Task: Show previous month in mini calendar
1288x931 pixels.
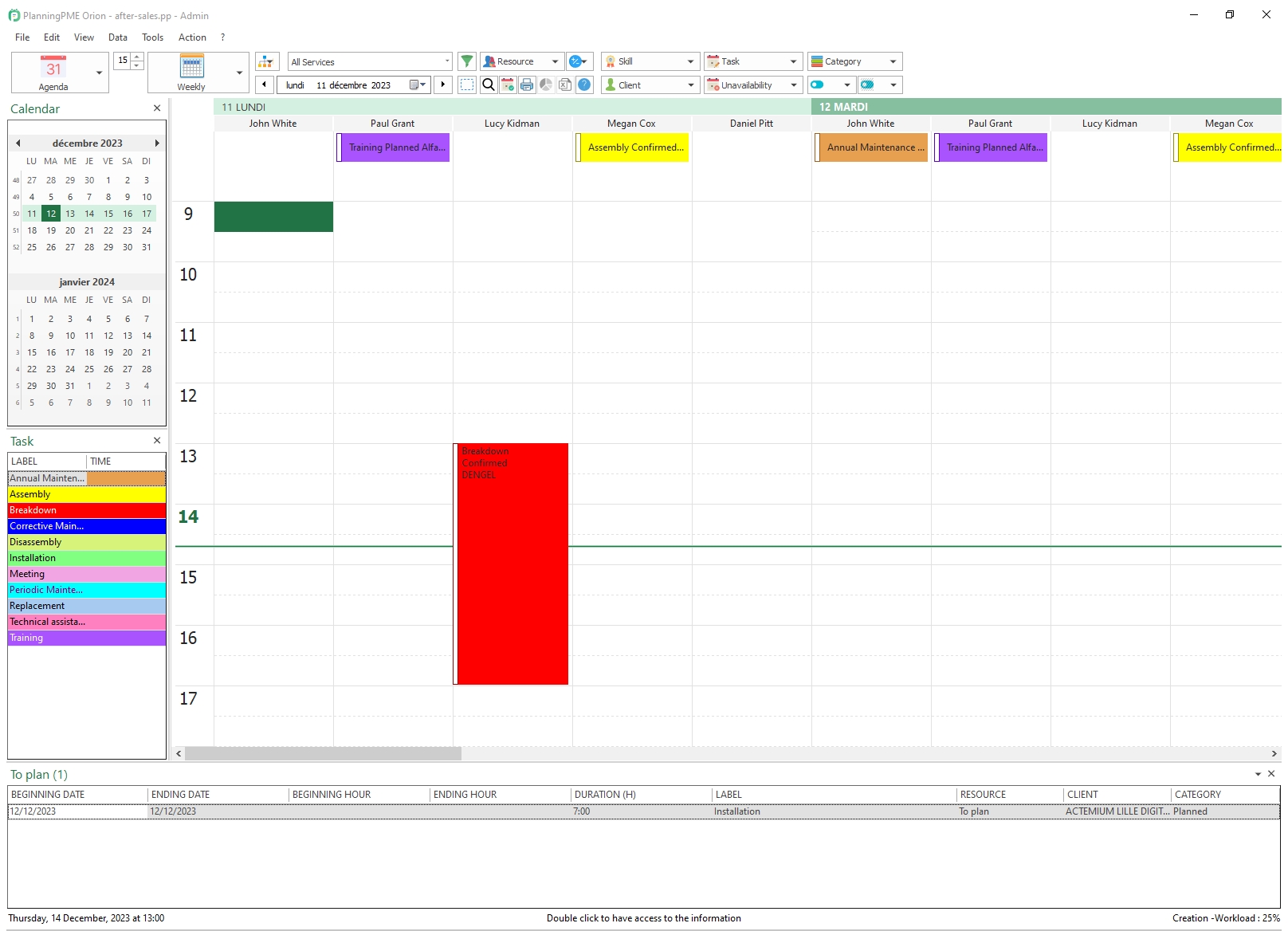Action: coord(18,143)
